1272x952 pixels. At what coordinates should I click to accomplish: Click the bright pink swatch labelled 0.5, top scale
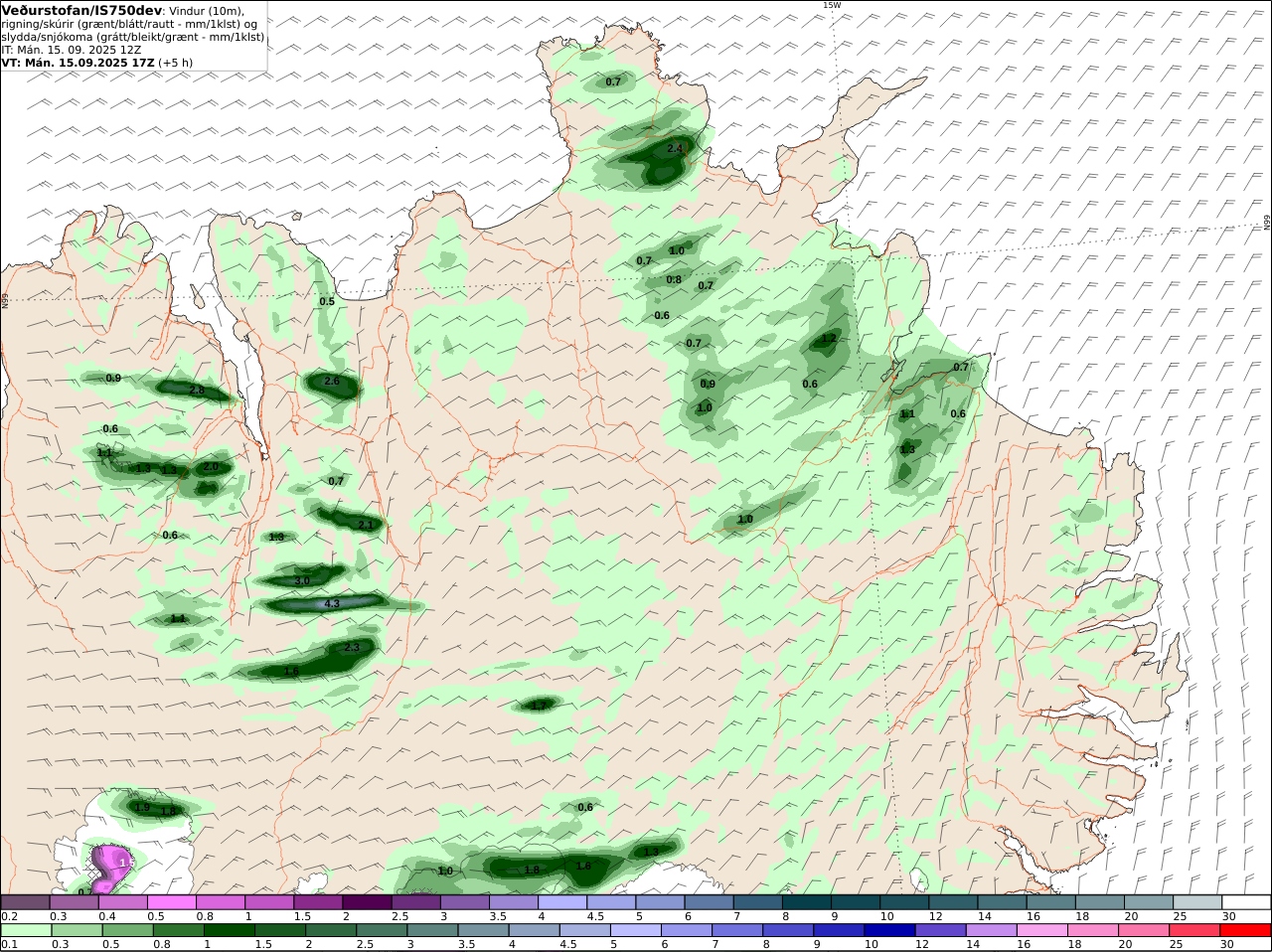point(171,901)
